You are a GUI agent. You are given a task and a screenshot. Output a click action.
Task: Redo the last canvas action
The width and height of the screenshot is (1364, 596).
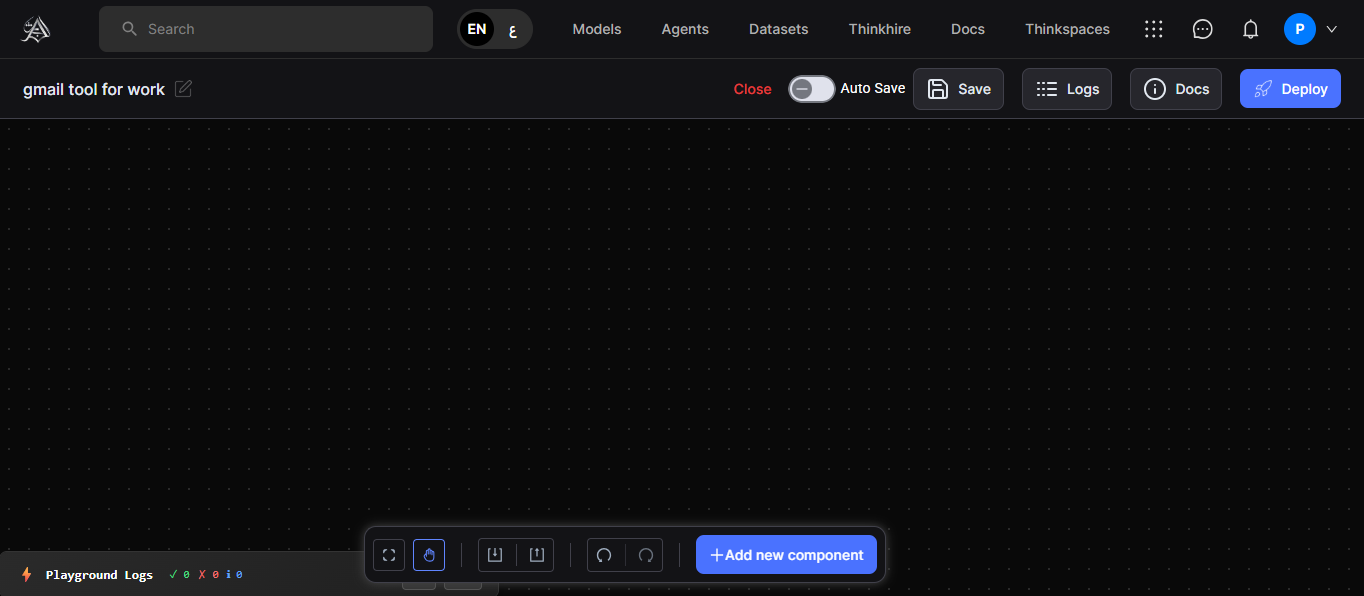click(646, 555)
